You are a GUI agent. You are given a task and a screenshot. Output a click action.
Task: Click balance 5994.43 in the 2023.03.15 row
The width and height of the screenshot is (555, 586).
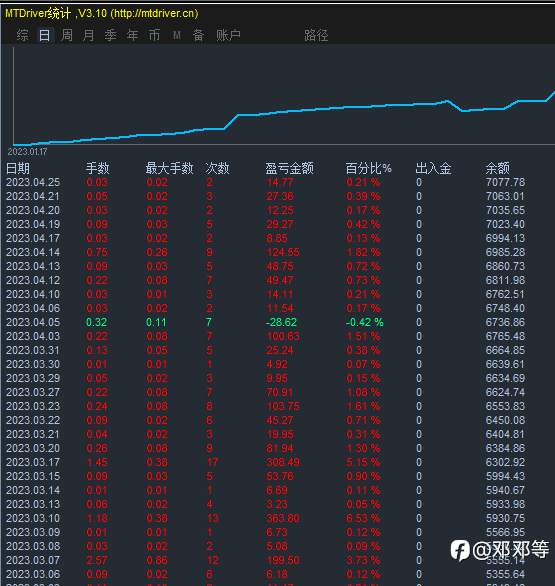point(505,476)
